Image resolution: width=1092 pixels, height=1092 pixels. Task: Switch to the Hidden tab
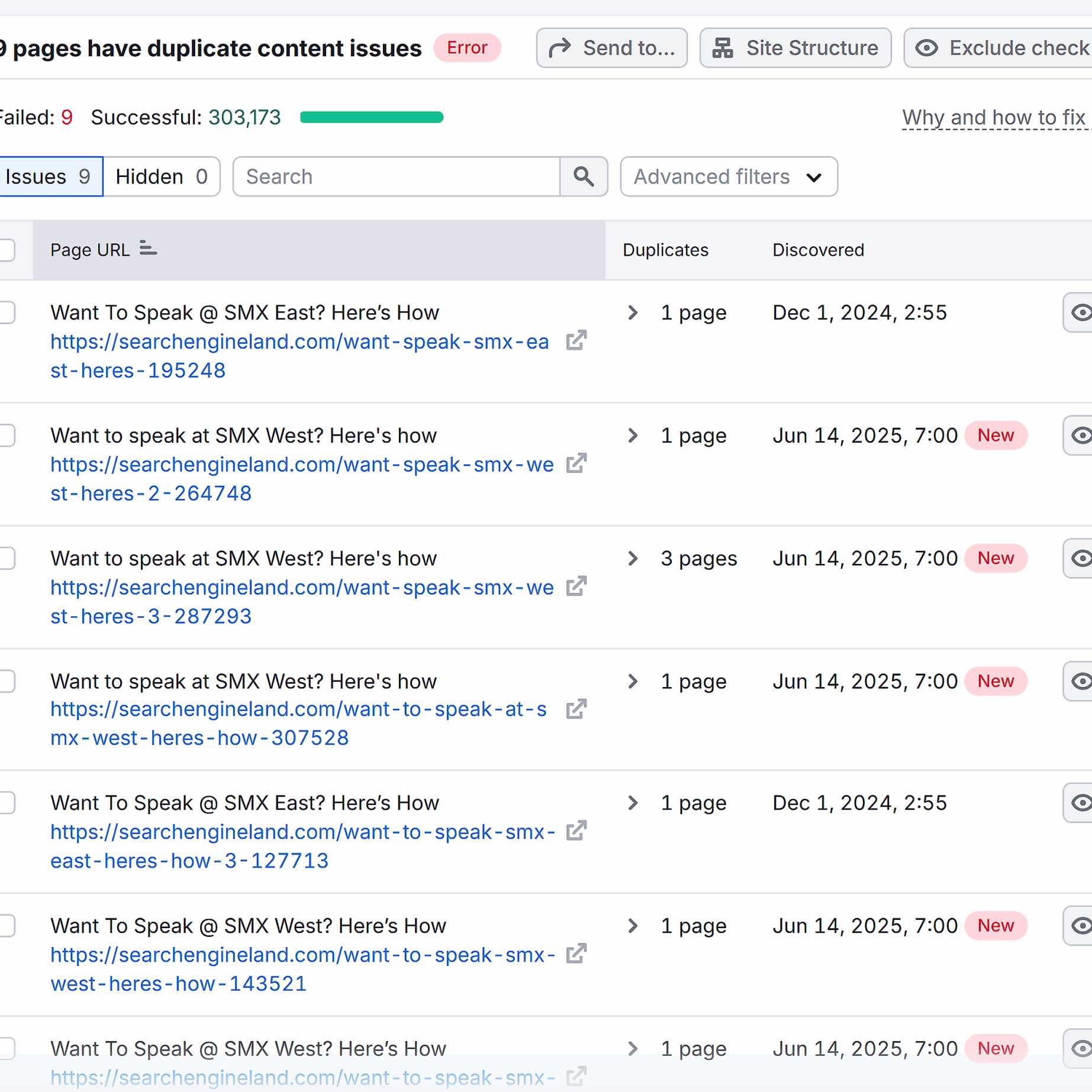(x=161, y=176)
